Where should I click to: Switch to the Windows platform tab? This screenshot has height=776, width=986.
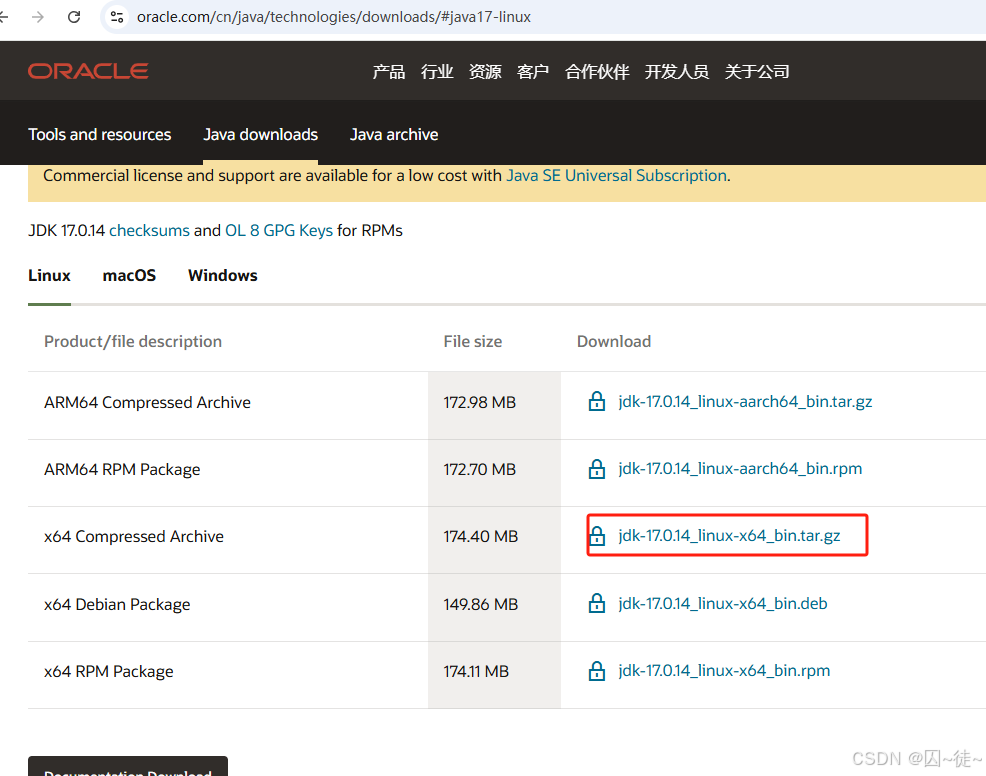(x=223, y=275)
